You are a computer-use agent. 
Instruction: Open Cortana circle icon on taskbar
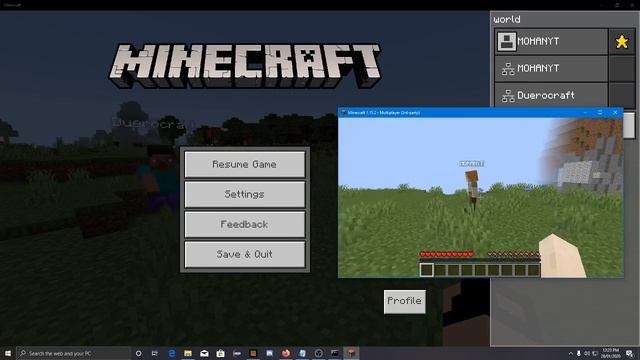click(138, 353)
